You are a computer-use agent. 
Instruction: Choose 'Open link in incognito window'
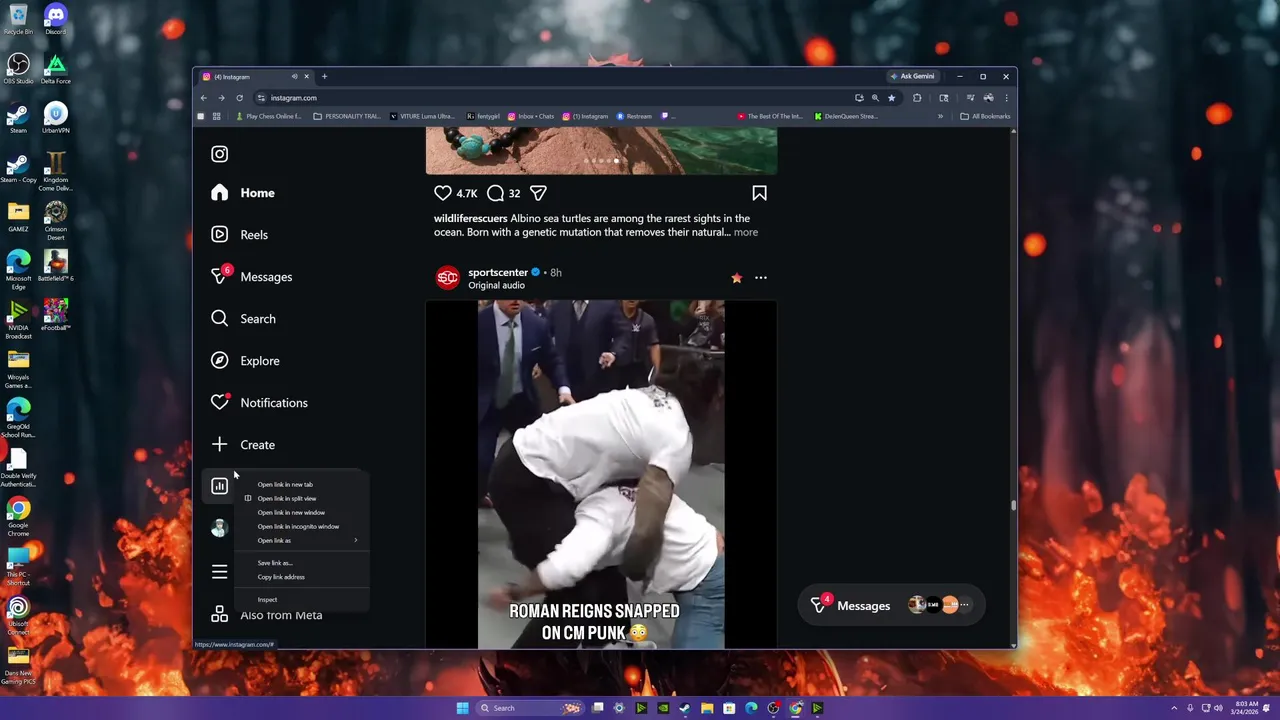pos(300,526)
